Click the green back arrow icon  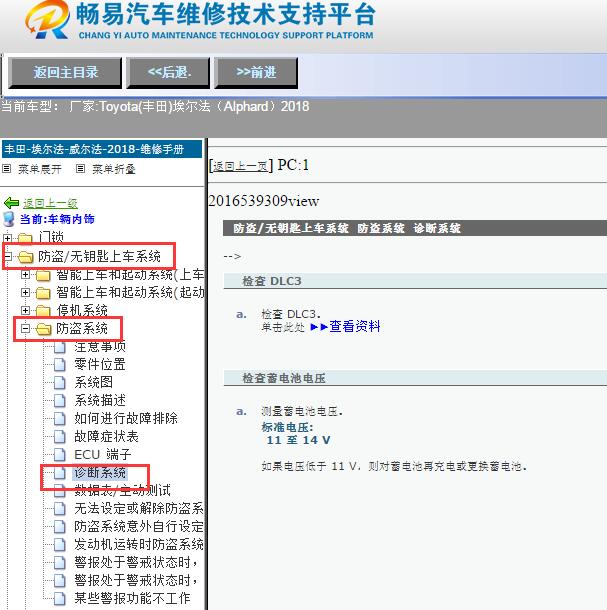[11, 203]
